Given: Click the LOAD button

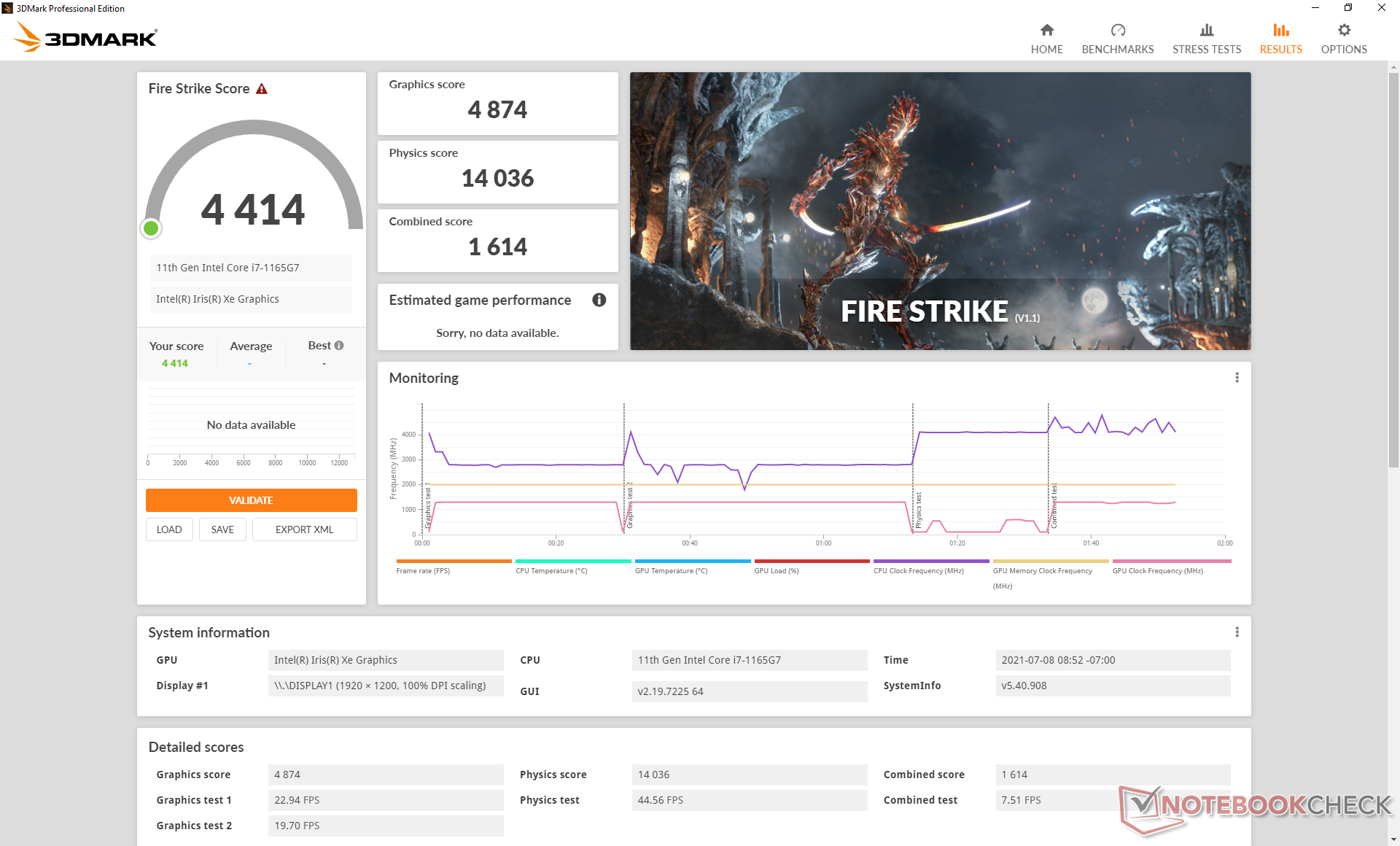Looking at the screenshot, I should (169, 529).
